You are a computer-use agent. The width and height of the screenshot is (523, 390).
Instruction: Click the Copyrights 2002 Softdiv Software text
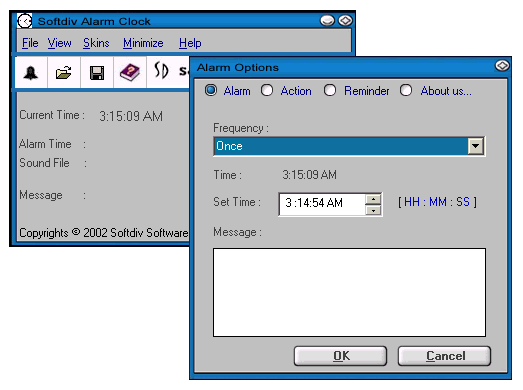(x=104, y=233)
